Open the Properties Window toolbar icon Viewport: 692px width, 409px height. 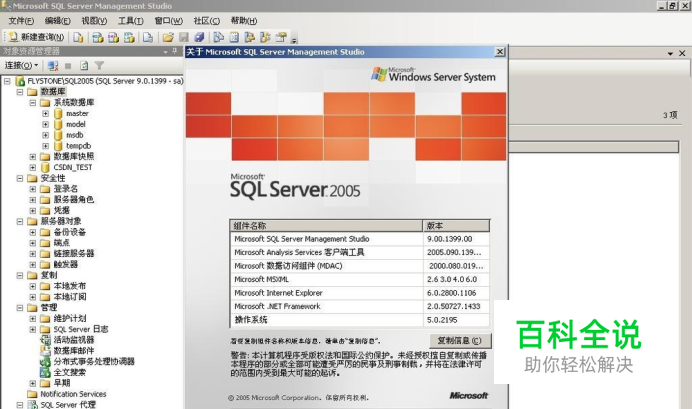click(x=281, y=38)
